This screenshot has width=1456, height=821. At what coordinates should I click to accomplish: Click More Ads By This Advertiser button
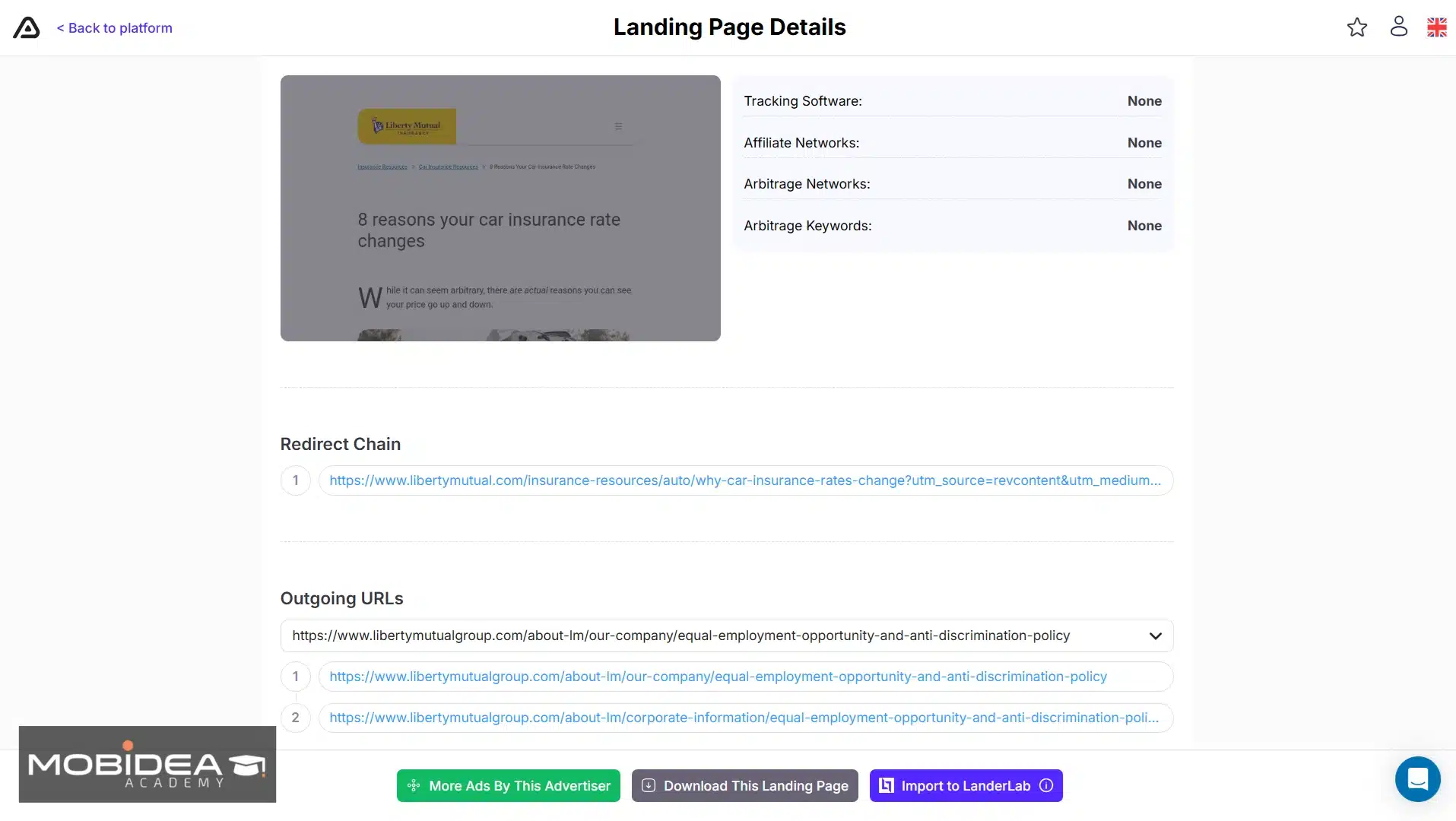509,786
